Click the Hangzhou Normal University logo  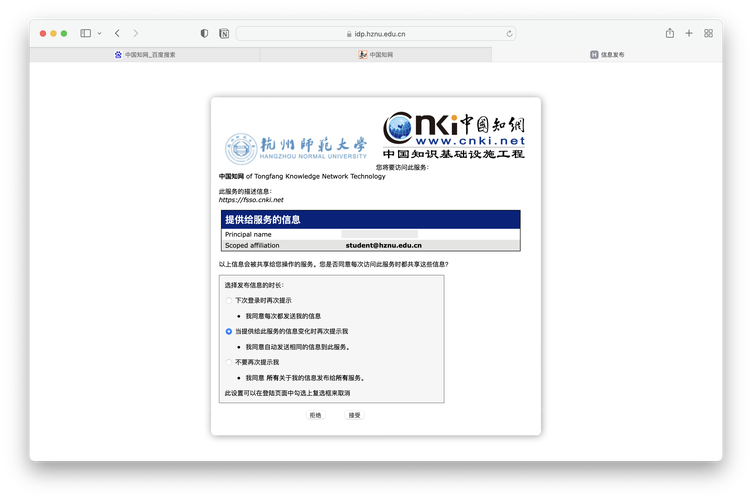tap(296, 149)
